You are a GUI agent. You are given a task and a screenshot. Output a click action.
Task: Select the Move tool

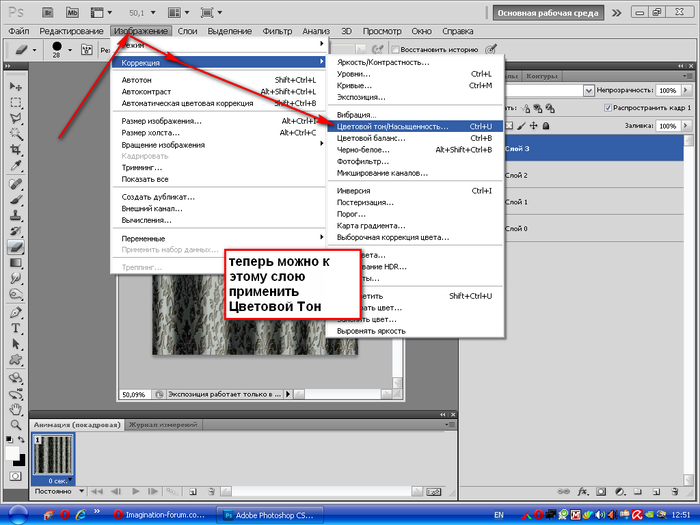click(16, 86)
